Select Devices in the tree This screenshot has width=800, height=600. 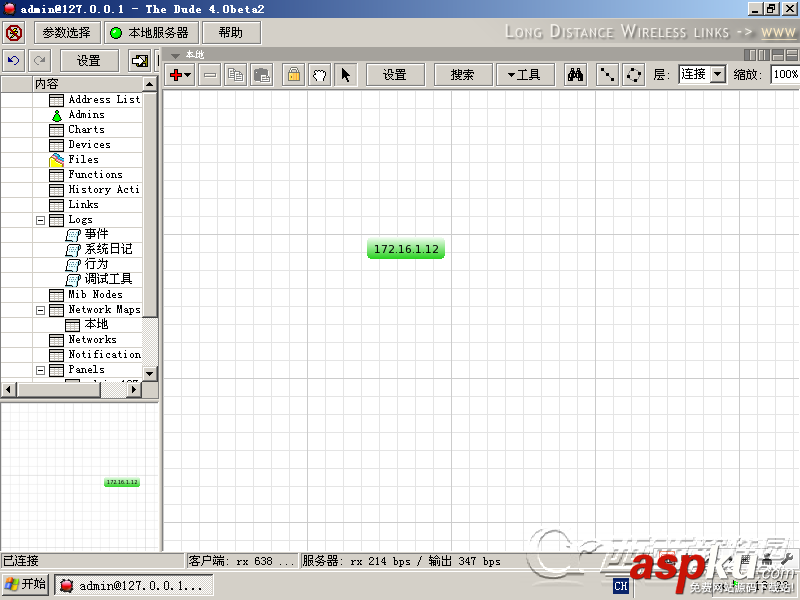coord(89,144)
